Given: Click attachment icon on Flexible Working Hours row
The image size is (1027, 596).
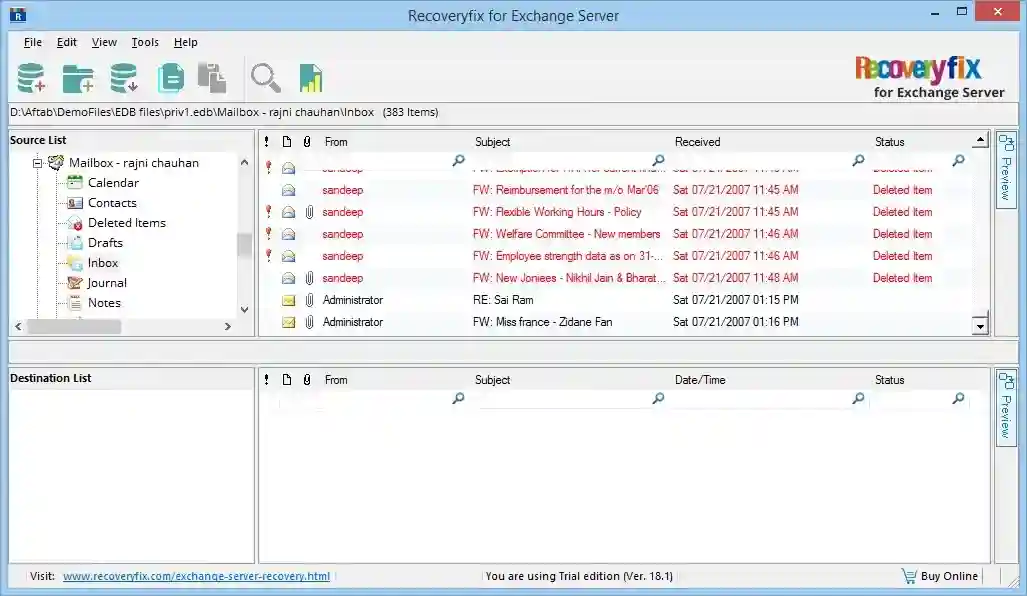Looking at the screenshot, I should pyautogui.click(x=309, y=212).
